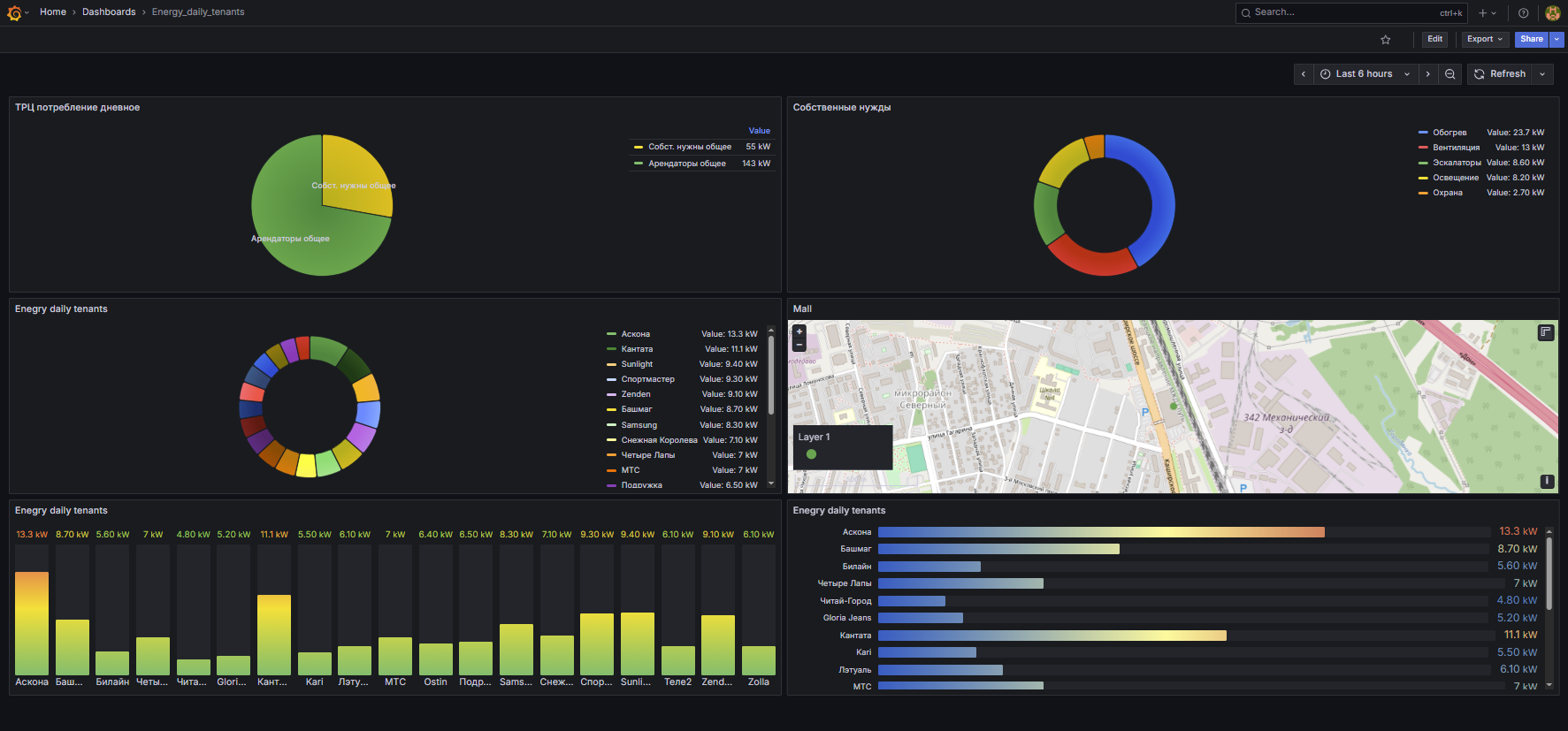Open the Last 6 hours time picker
Screen dimensions: 1568x731
(1364, 74)
